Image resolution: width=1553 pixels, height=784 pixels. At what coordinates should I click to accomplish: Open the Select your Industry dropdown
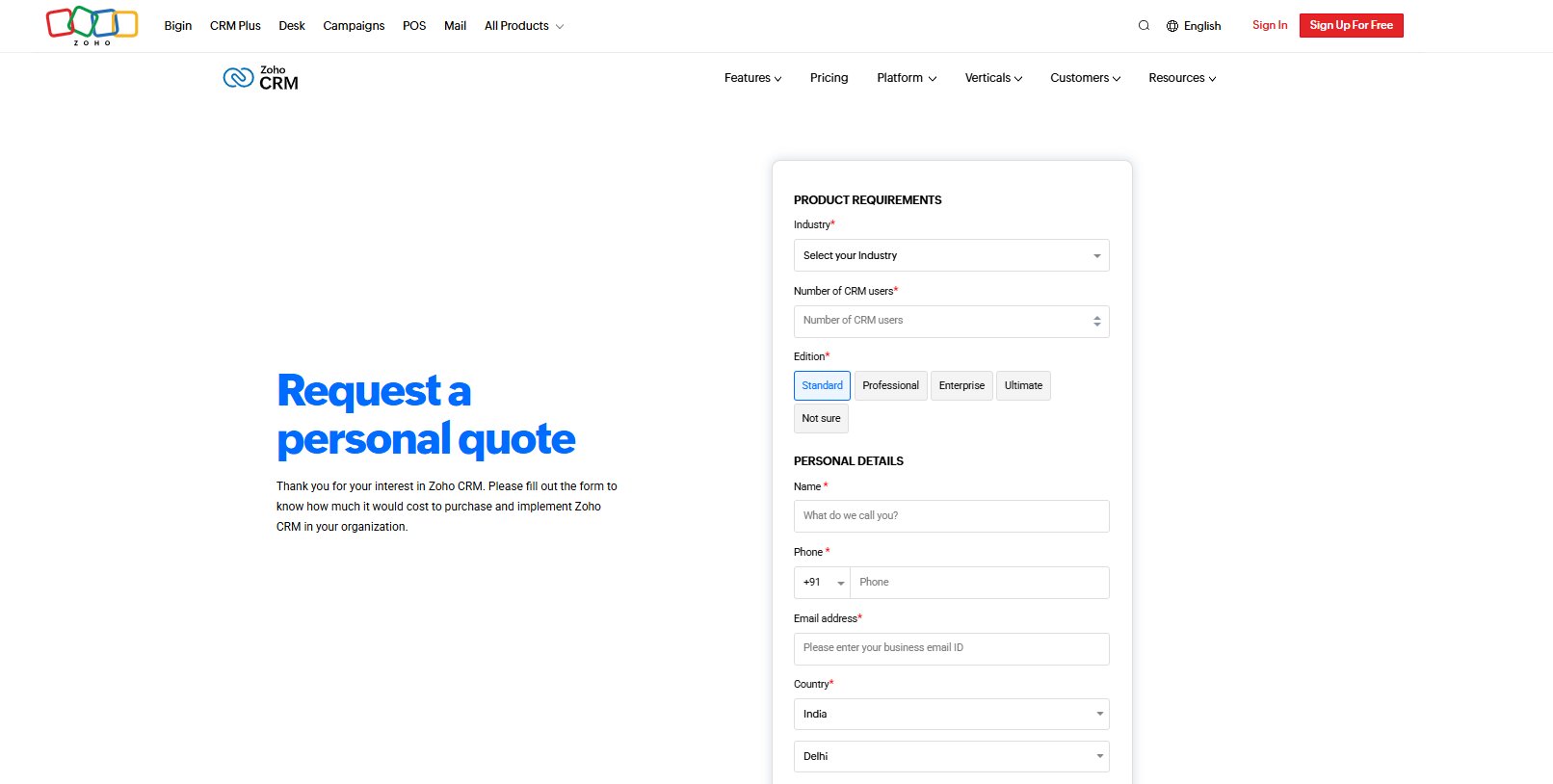951,255
